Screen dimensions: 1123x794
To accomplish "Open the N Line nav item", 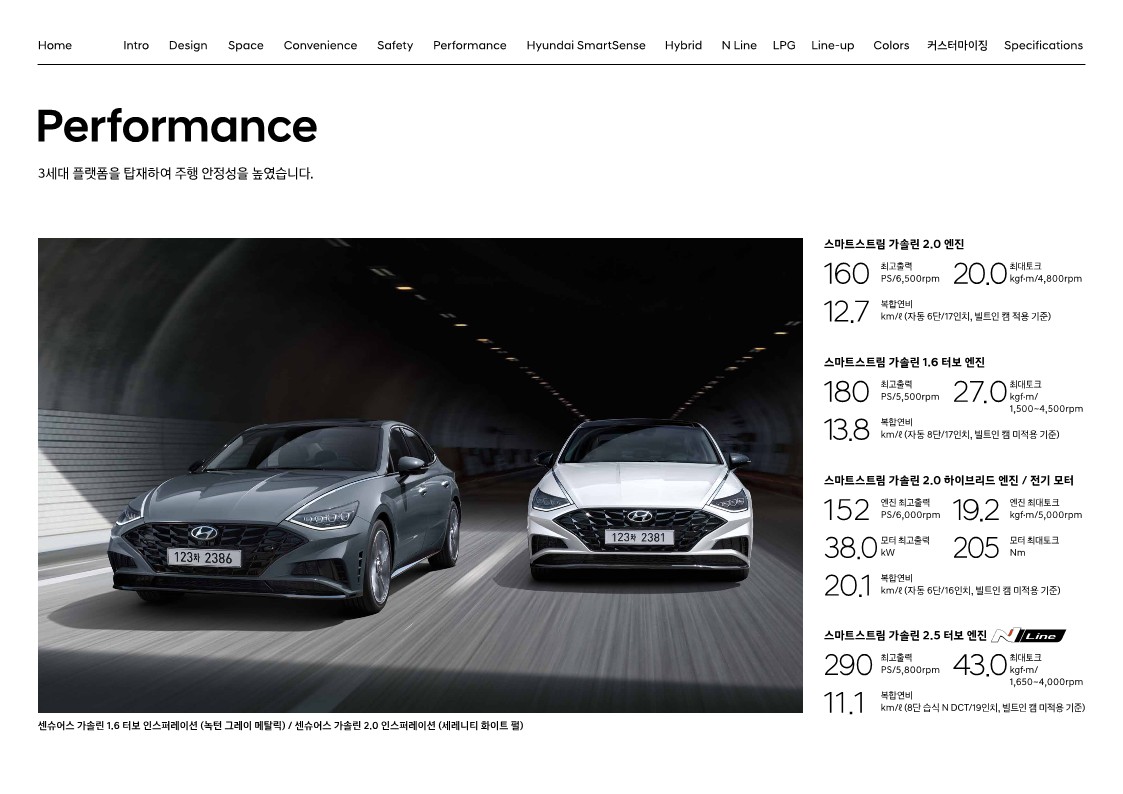I will point(739,45).
